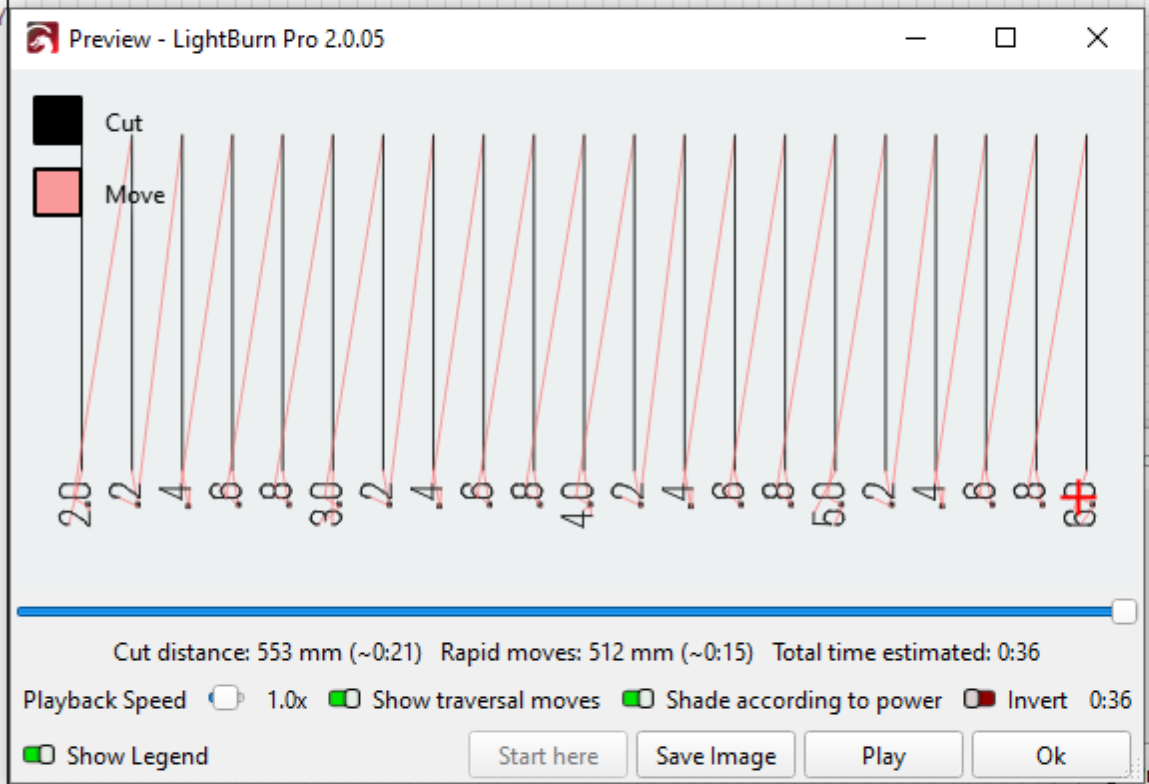This screenshot has width=1149, height=784.
Task: Hide the legend with Show Legend toggle
Action: [39, 756]
